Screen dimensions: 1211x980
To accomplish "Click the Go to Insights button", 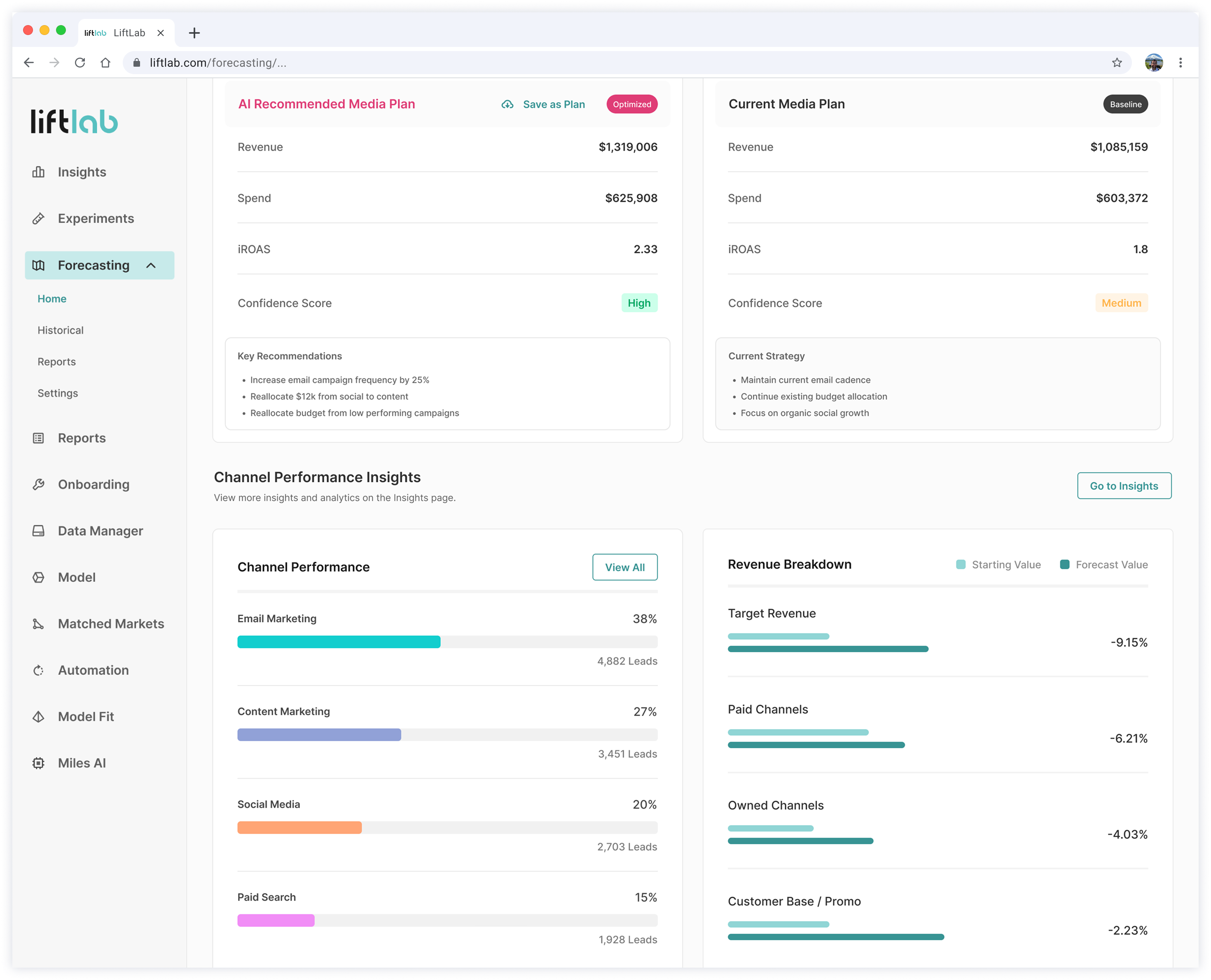I will [1124, 485].
